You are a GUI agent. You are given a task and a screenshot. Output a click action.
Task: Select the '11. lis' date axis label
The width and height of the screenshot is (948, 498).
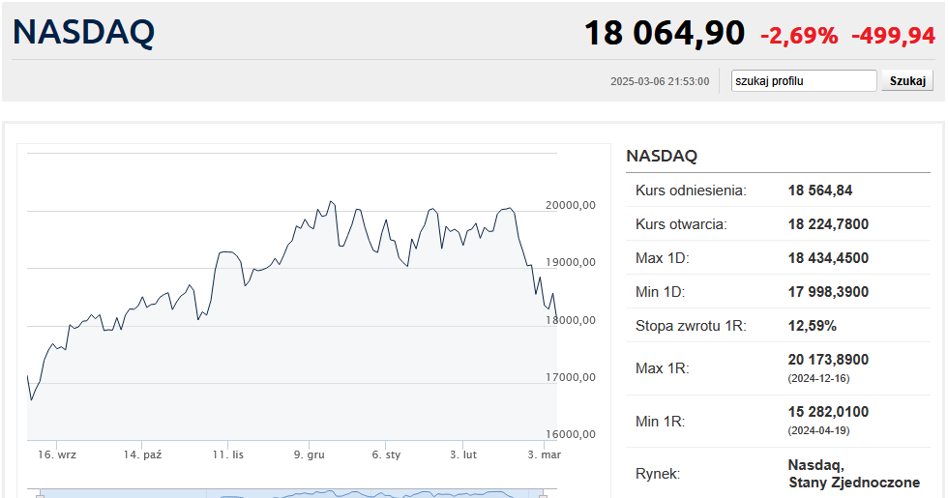coord(228,455)
